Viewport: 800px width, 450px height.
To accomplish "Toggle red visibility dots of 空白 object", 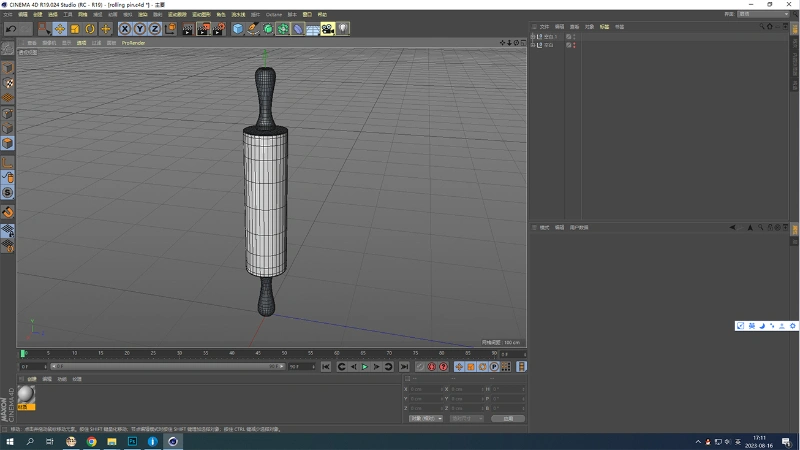I will point(574,45).
